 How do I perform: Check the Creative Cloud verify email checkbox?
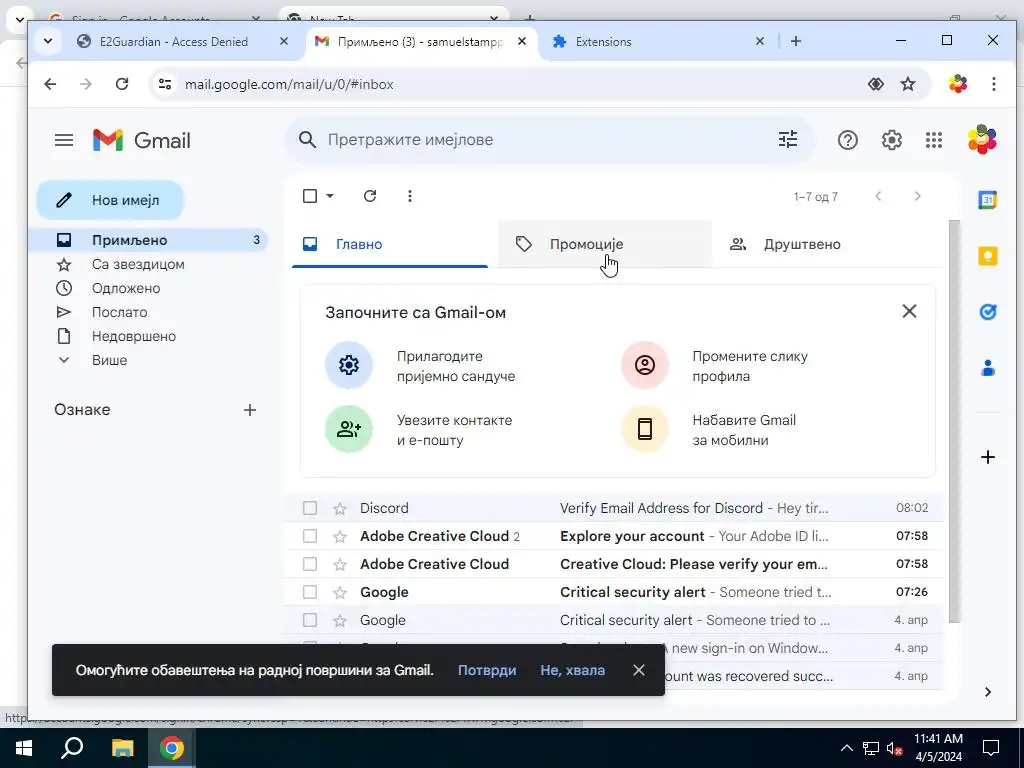pos(310,564)
